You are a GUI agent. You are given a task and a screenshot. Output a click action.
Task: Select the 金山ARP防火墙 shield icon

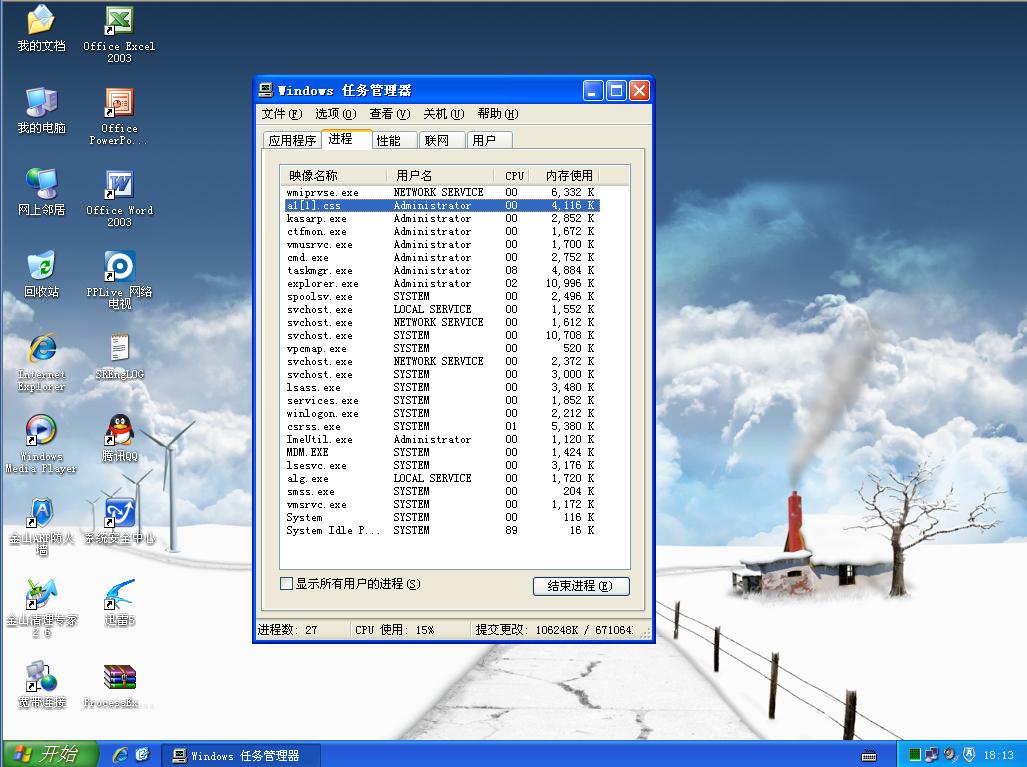pyautogui.click(x=41, y=526)
